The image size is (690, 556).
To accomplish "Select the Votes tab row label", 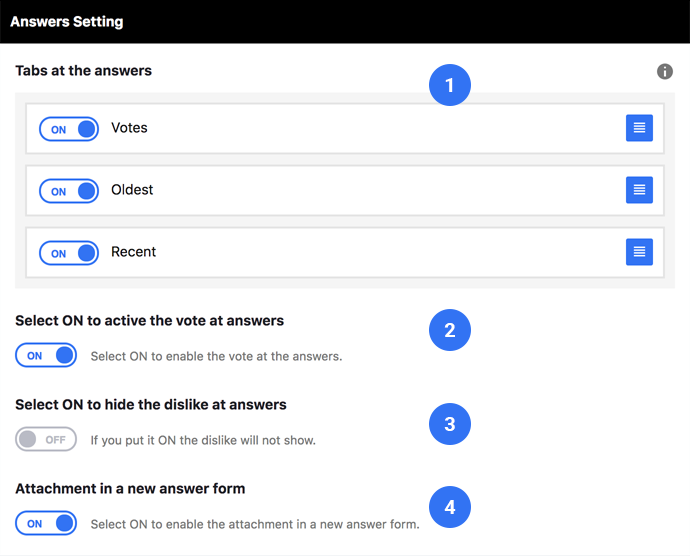I will click(129, 128).
